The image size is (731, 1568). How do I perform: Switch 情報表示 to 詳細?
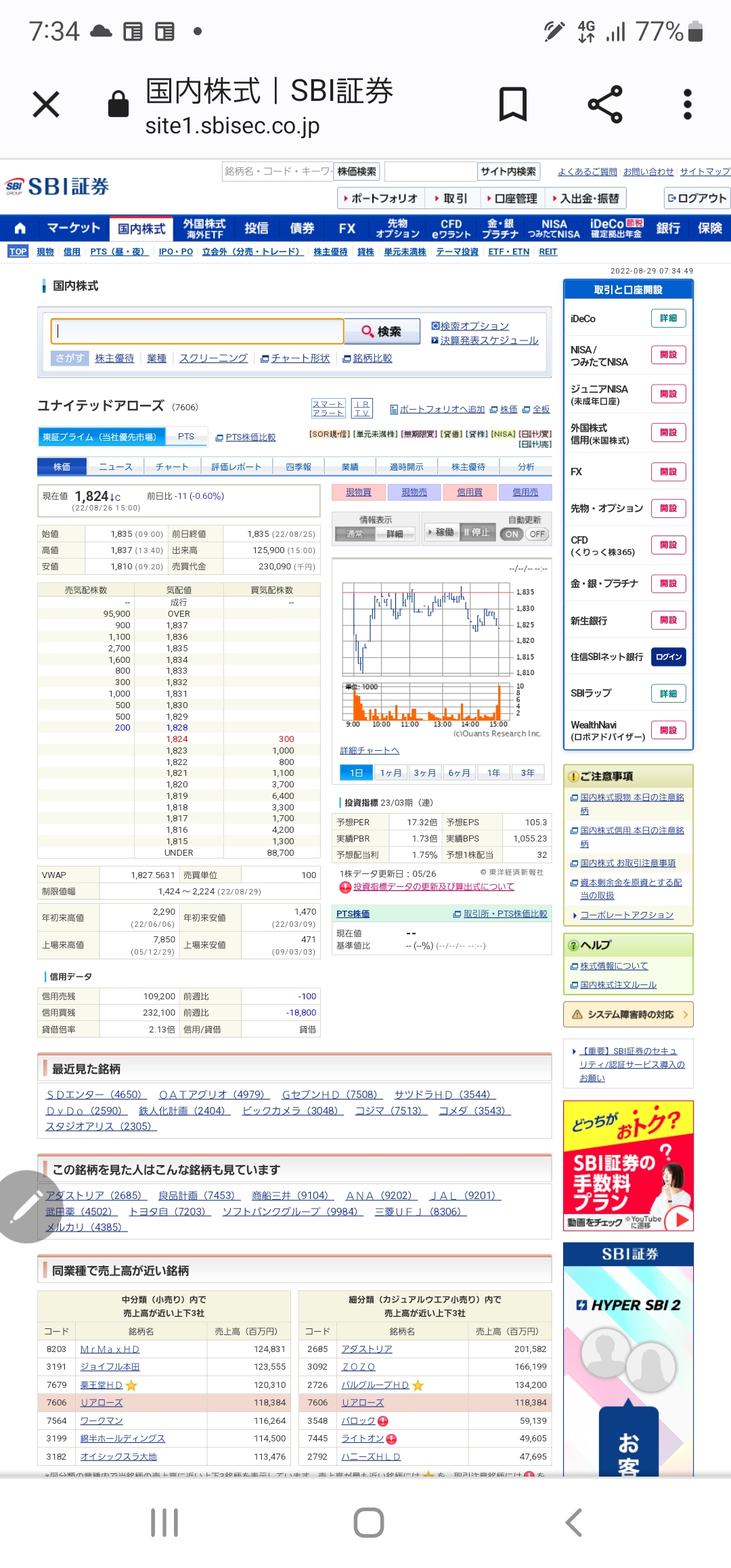[x=395, y=534]
